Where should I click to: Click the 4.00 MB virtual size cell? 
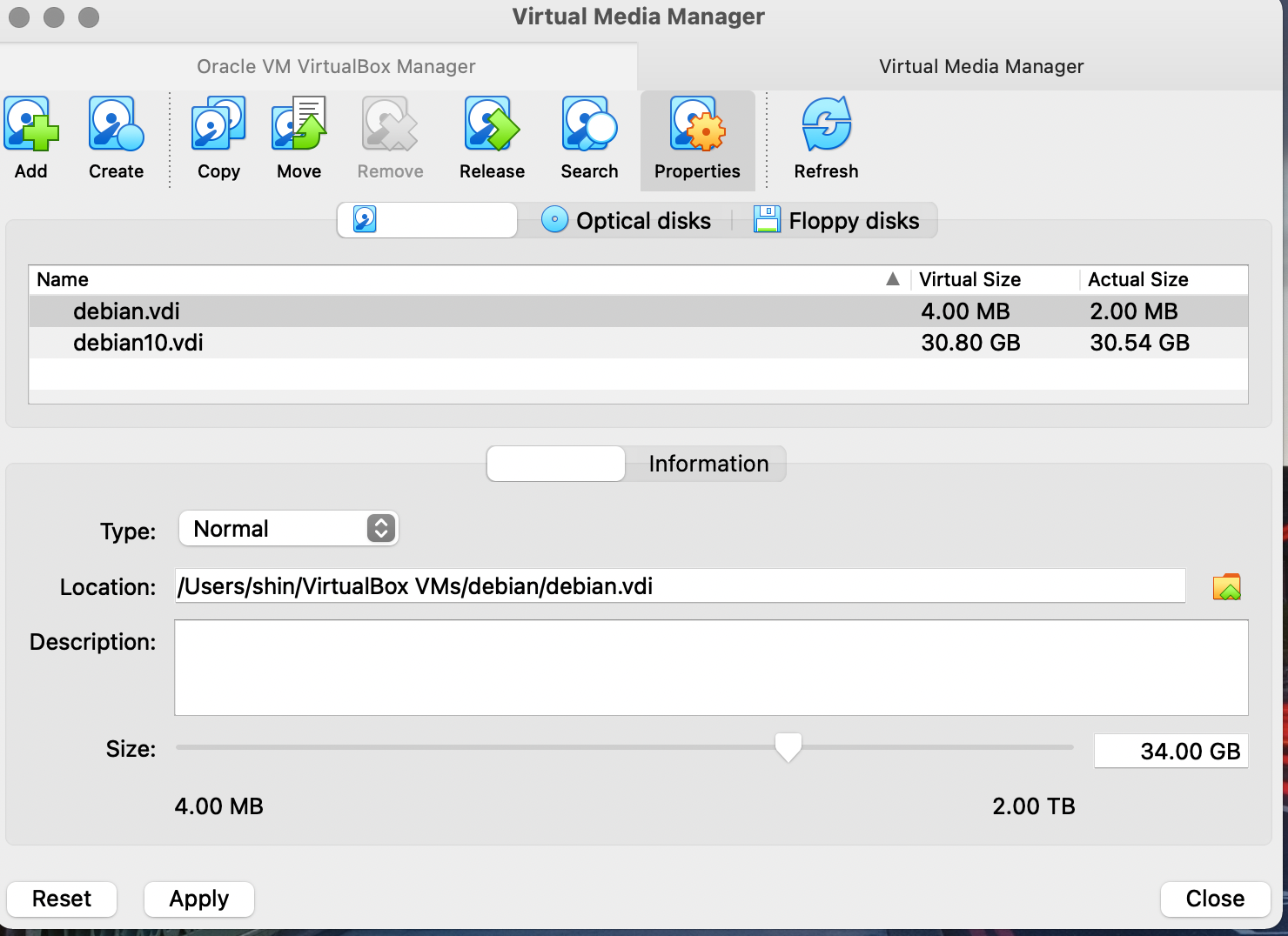click(965, 311)
